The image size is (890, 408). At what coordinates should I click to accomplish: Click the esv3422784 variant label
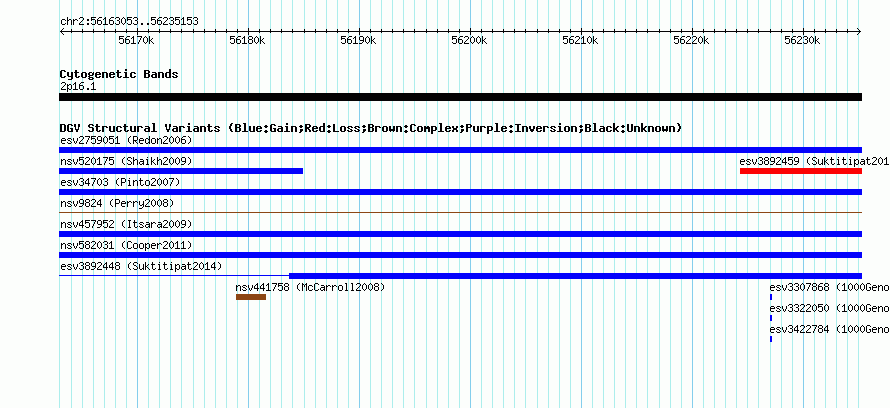(x=829, y=329)
